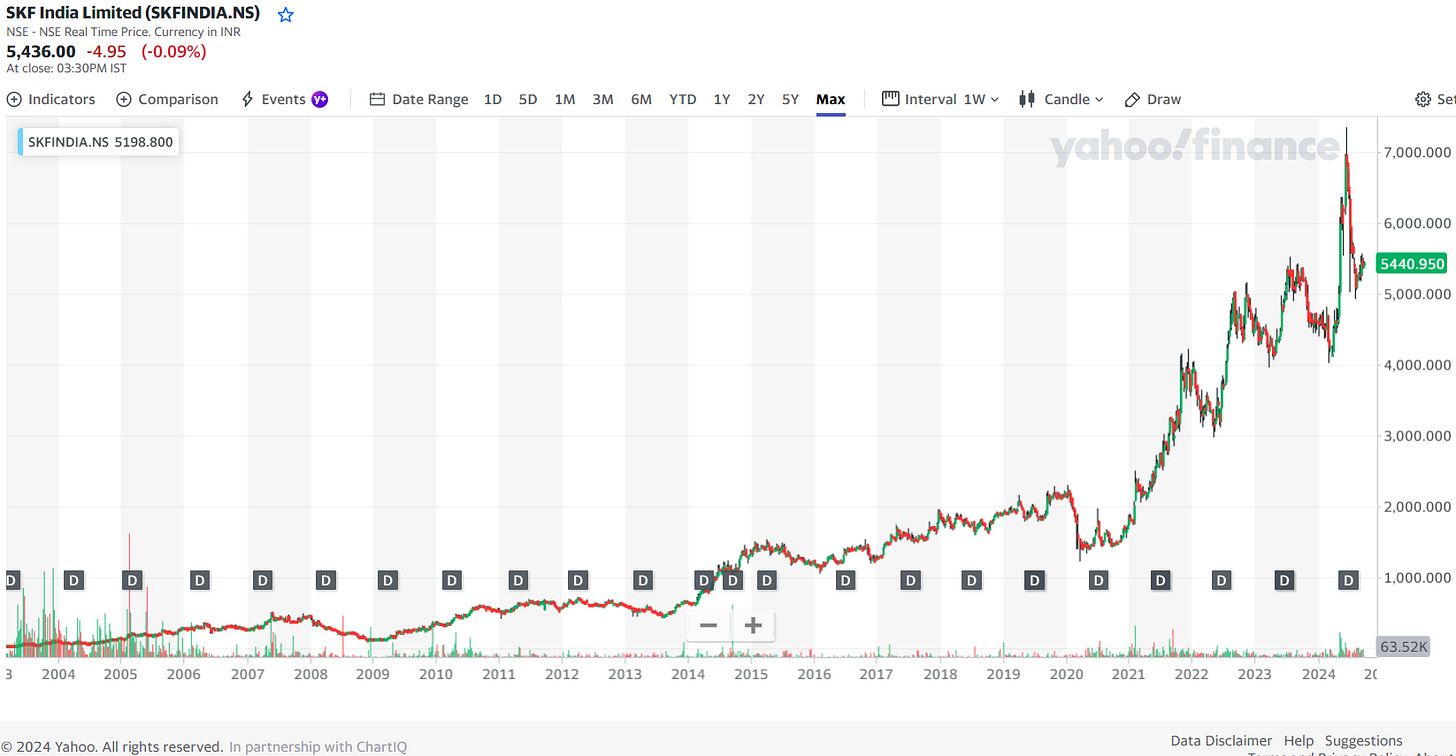
Task: Open the Data Disclaimer link
Action: 1221,740
